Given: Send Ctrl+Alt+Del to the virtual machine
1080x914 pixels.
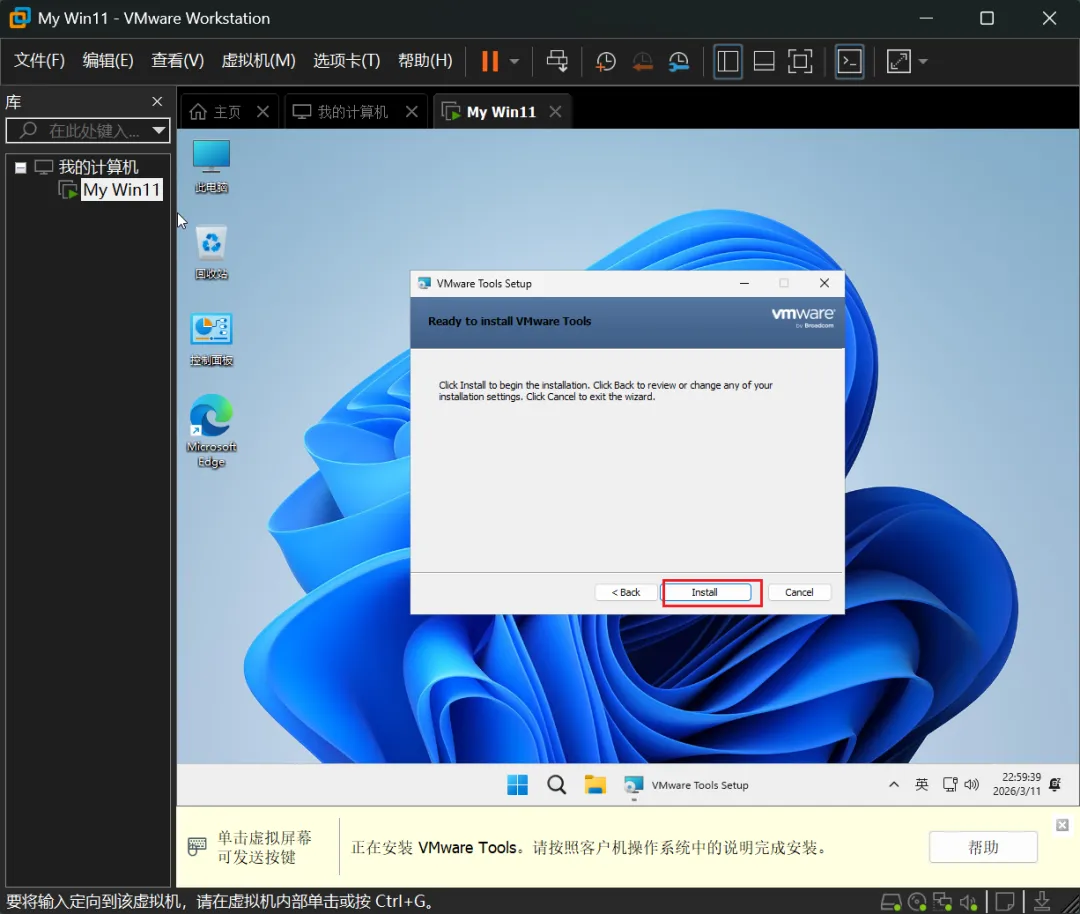Looking at the screenshot, I should (557, 61).
